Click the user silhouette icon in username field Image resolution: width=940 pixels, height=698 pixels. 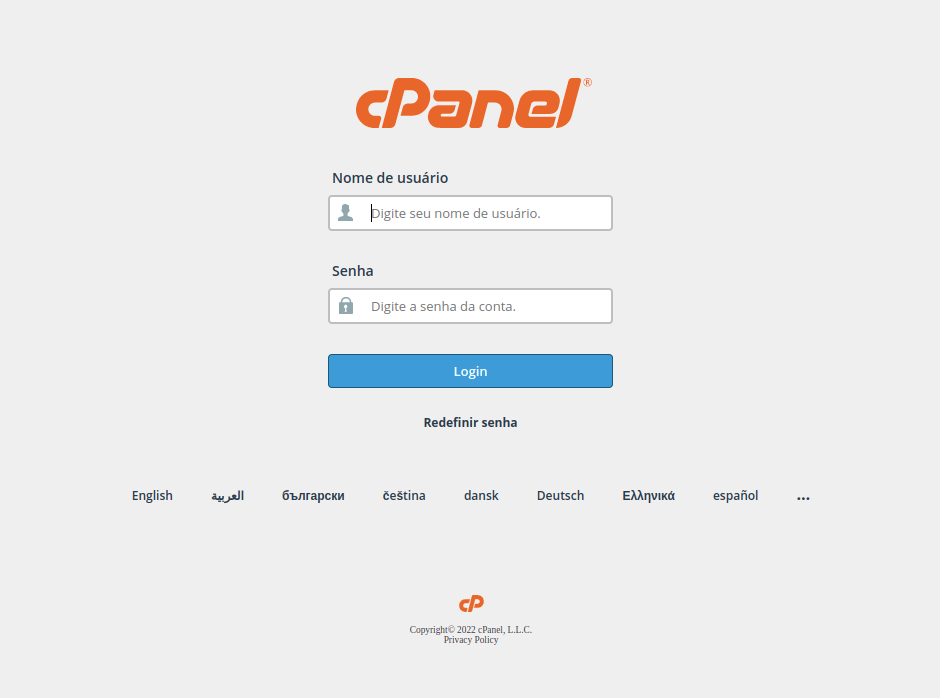coord(346,212)
